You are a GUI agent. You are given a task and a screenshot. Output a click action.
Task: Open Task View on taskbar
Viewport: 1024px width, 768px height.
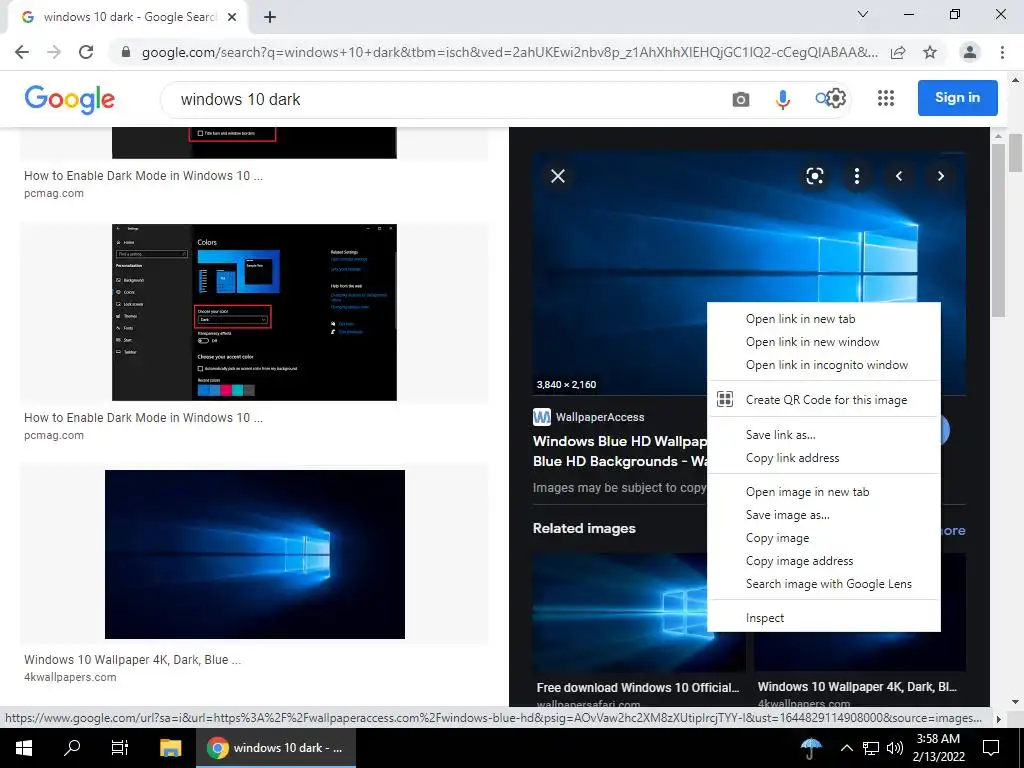(120, 748)
